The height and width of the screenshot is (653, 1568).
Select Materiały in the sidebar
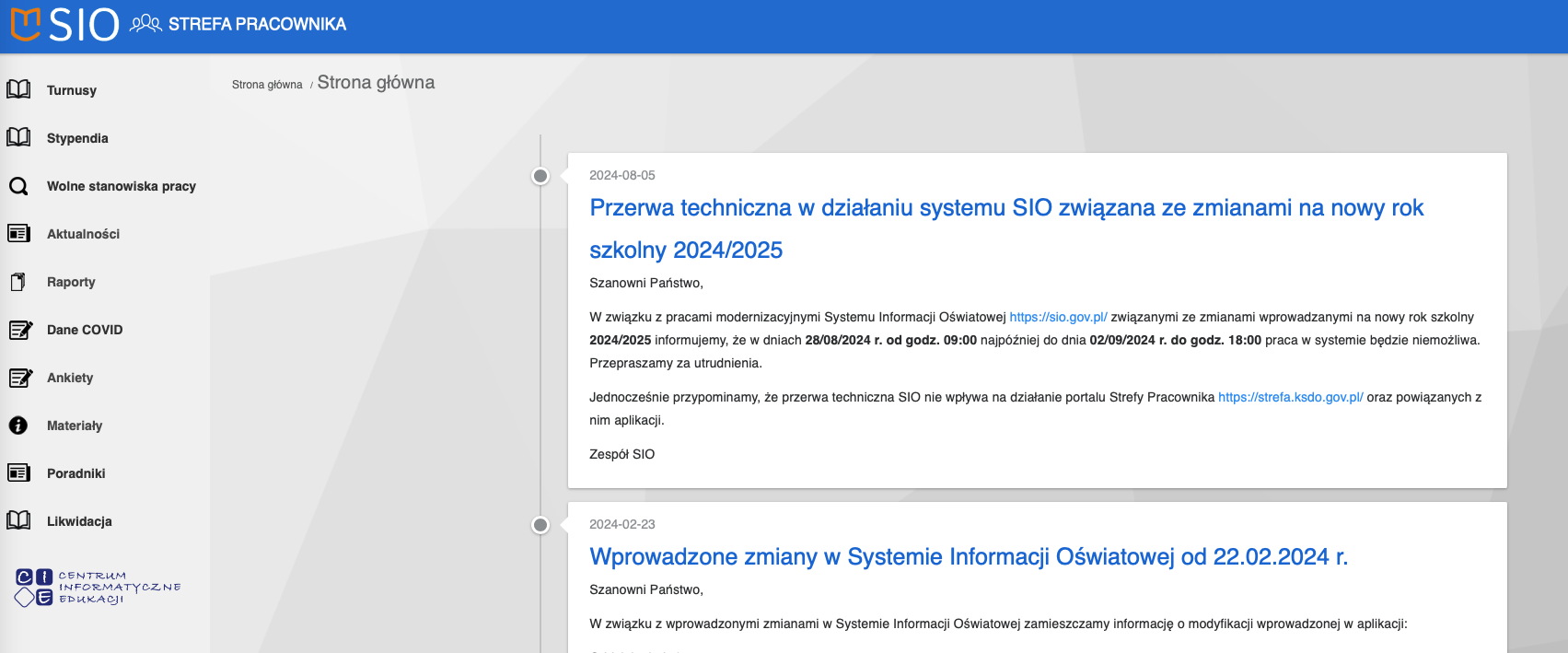tap(75, 426)
